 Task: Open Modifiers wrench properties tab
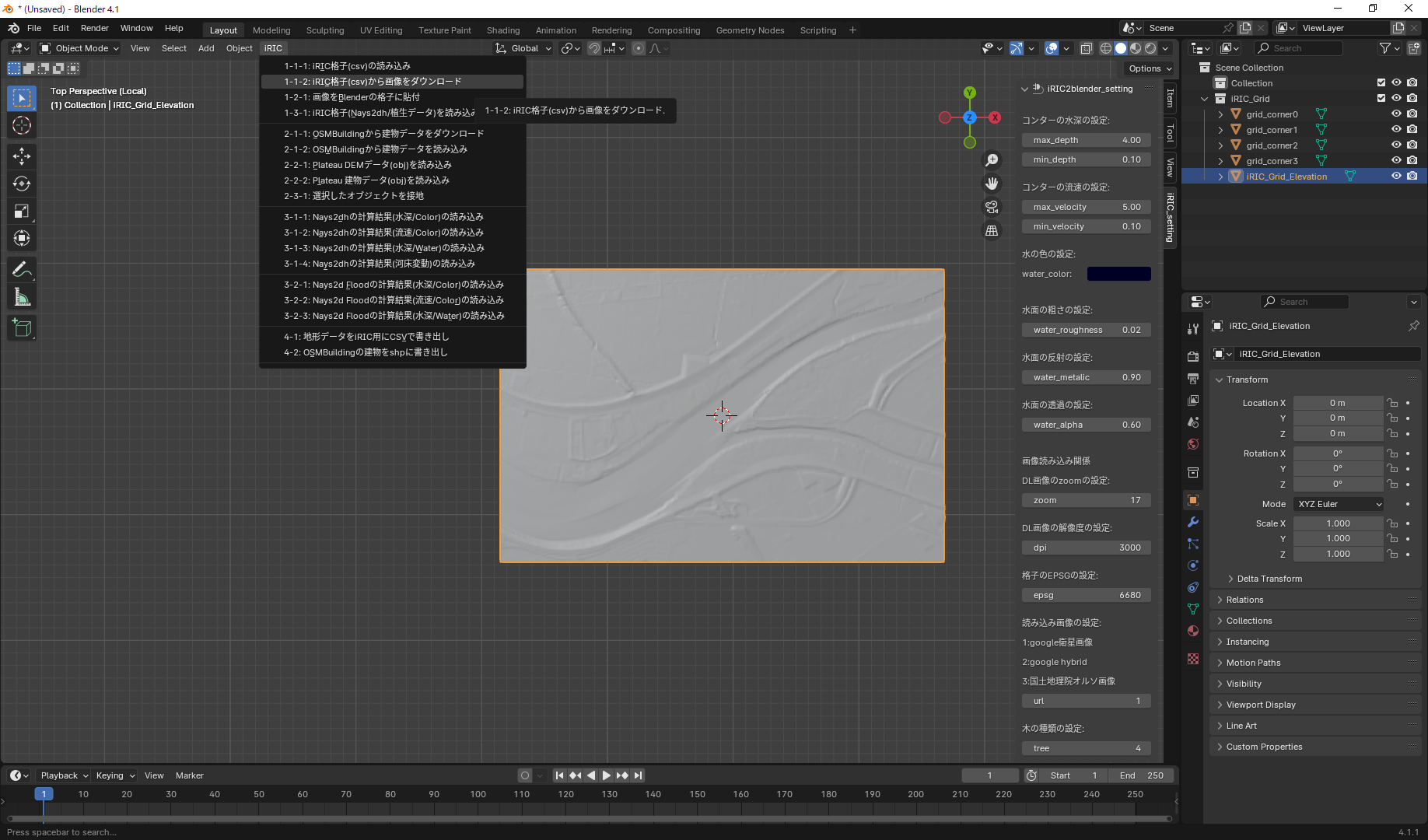[1193, 522]
